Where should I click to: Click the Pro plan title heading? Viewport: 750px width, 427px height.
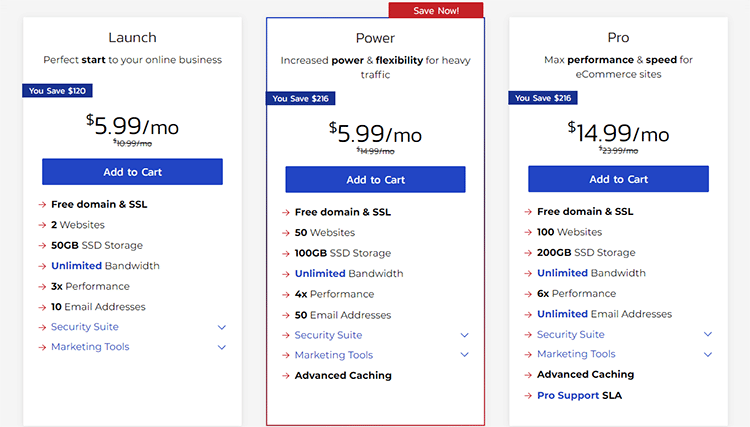tap(618, 38)
